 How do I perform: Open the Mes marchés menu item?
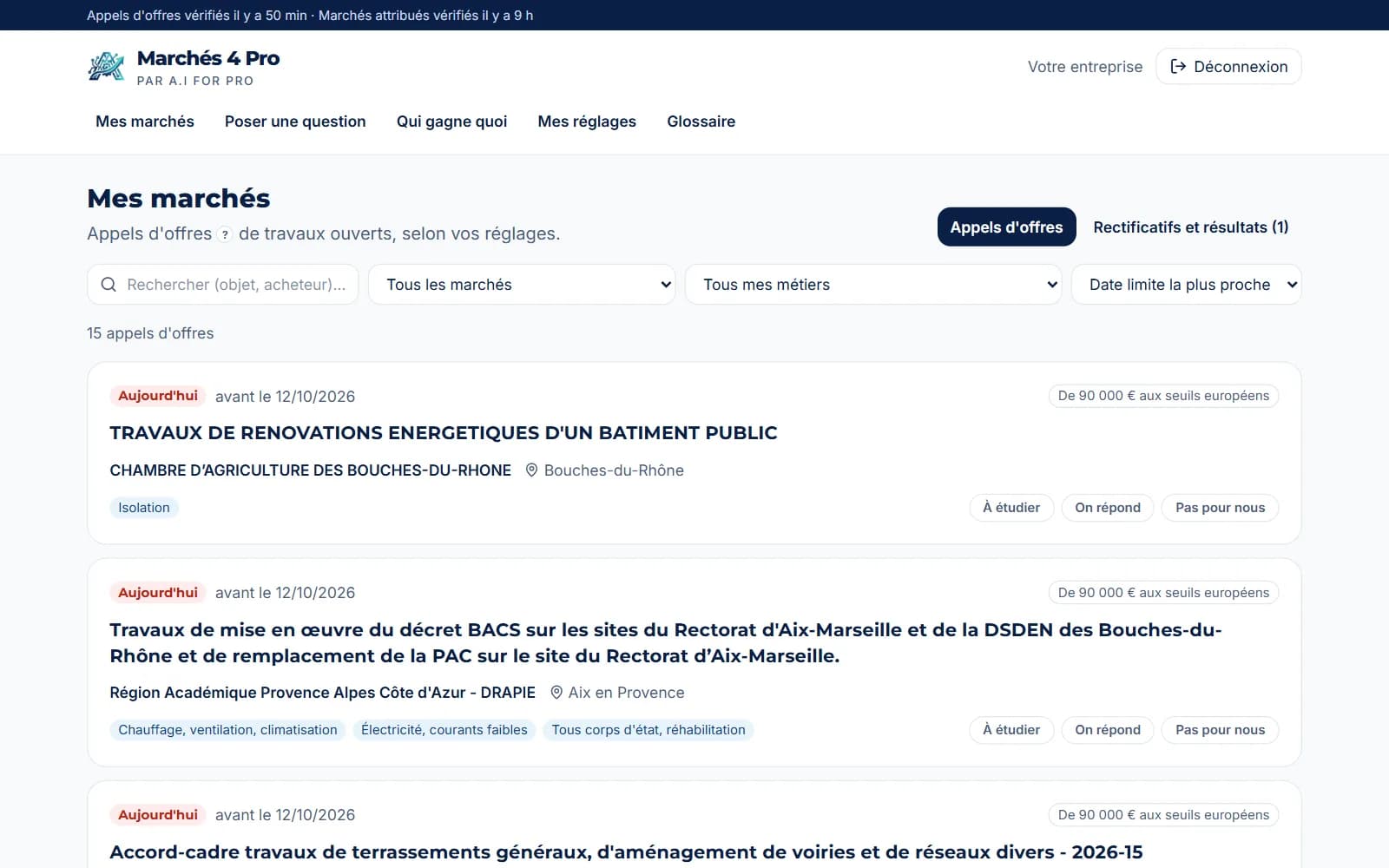point(145,122)
